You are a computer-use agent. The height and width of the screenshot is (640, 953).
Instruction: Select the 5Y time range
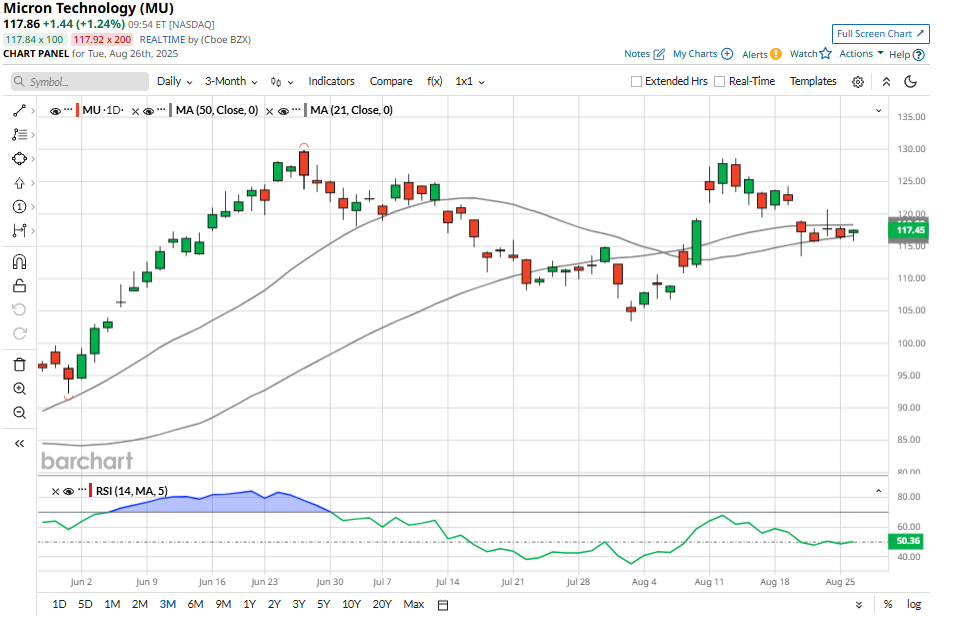tap(323, 604)
